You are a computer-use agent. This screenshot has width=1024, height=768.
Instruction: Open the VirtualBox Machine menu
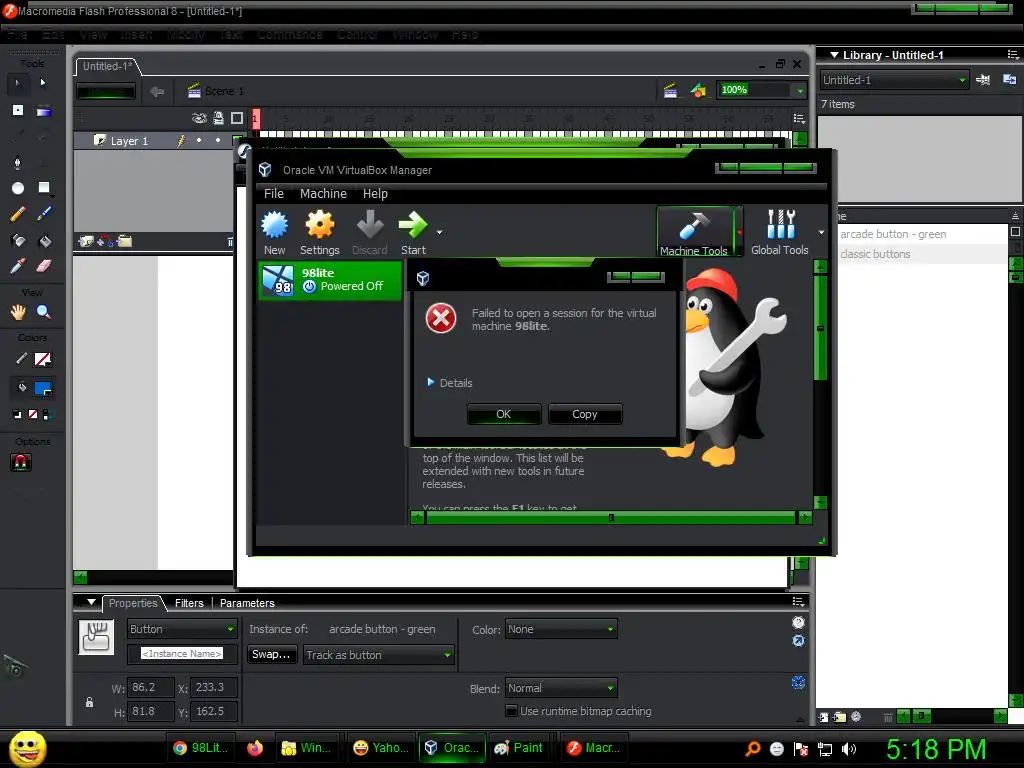[x=323, y=194]
